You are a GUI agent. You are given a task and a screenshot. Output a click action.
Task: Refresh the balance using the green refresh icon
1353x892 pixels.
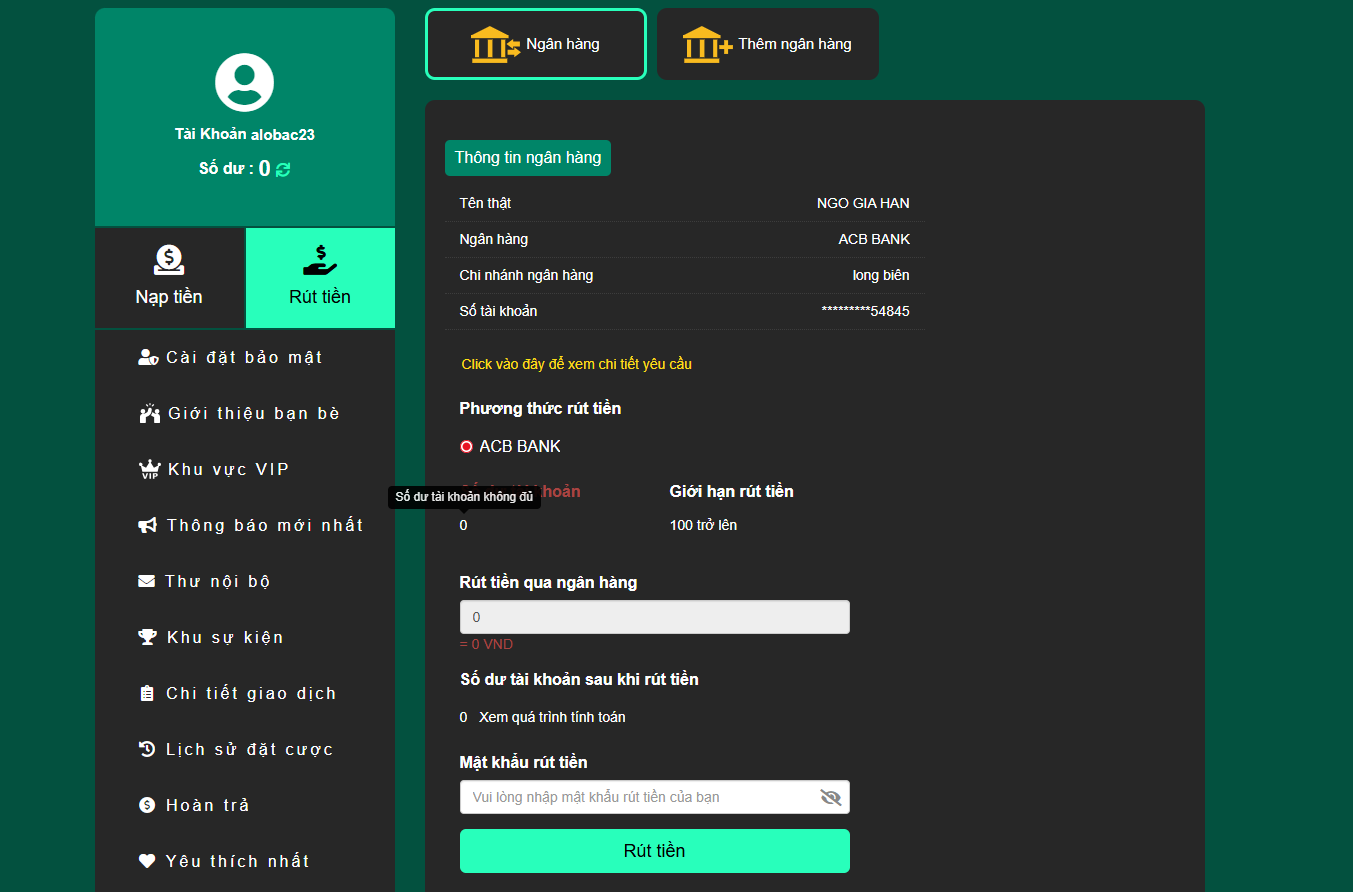282,168
